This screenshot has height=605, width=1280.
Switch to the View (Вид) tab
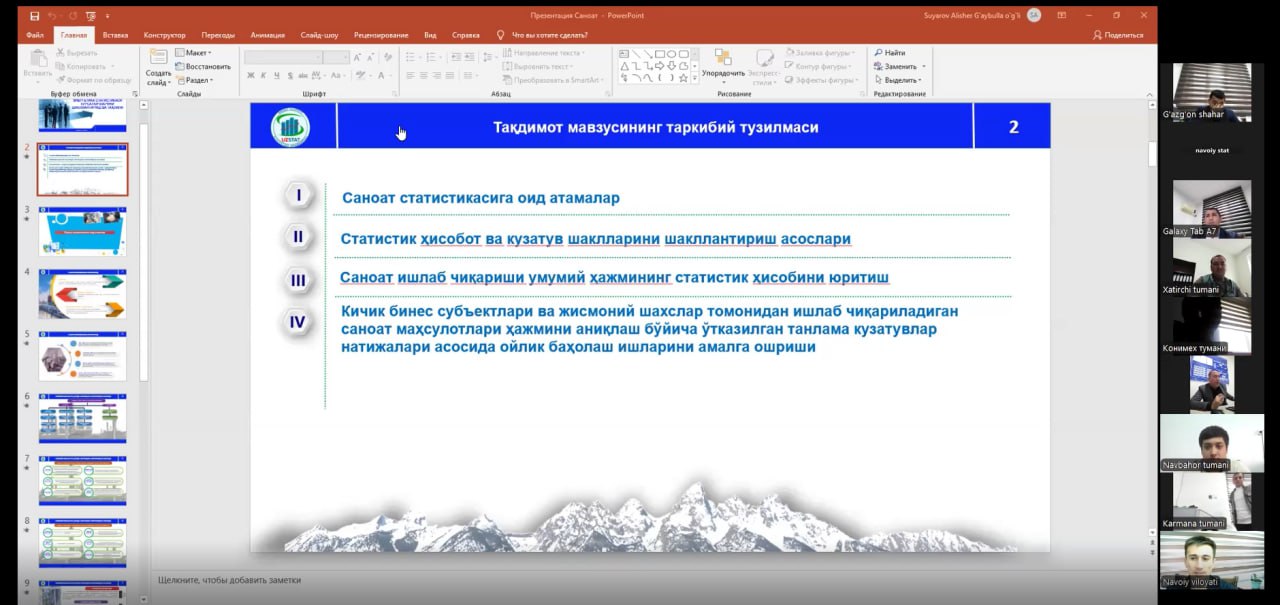pos(430,35)
